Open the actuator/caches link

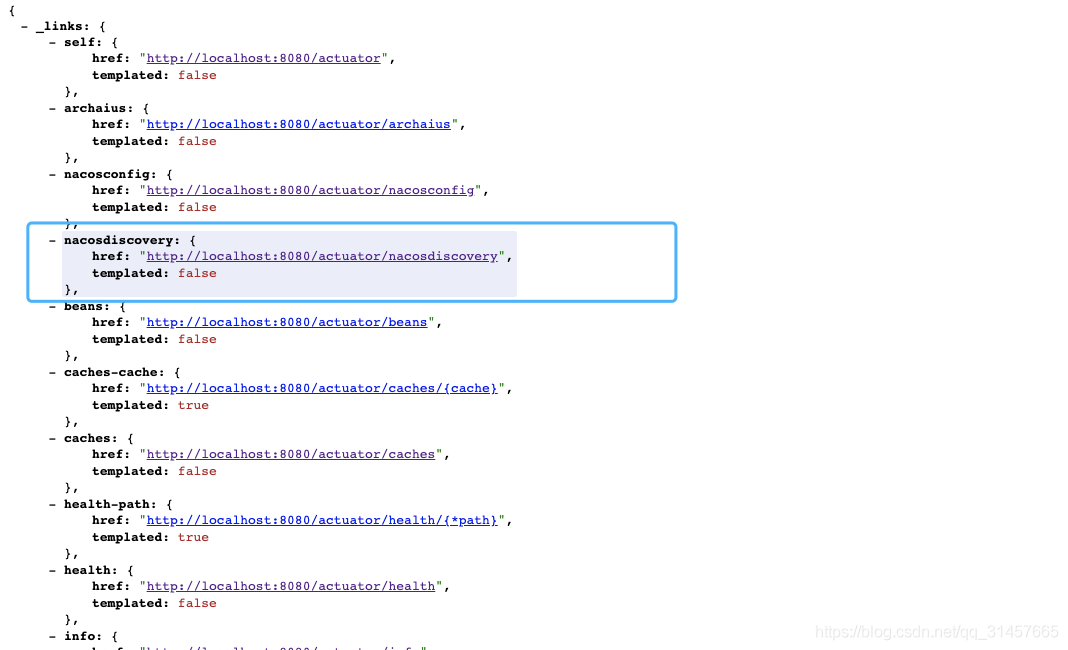click(291, 454)
